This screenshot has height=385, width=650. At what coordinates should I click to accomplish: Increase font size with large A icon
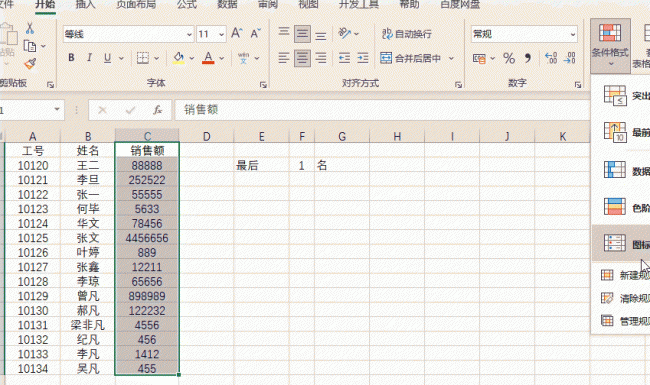[x=237, y=33]
